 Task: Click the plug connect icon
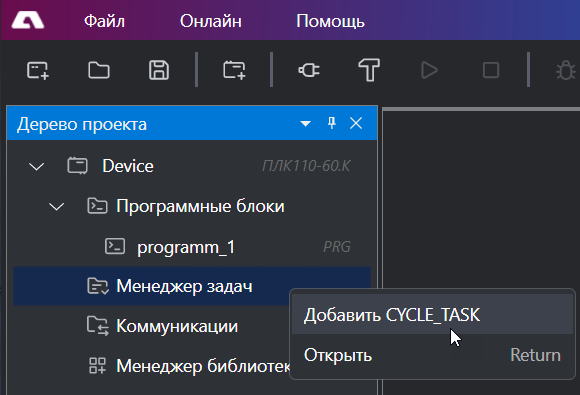[309, 70]
